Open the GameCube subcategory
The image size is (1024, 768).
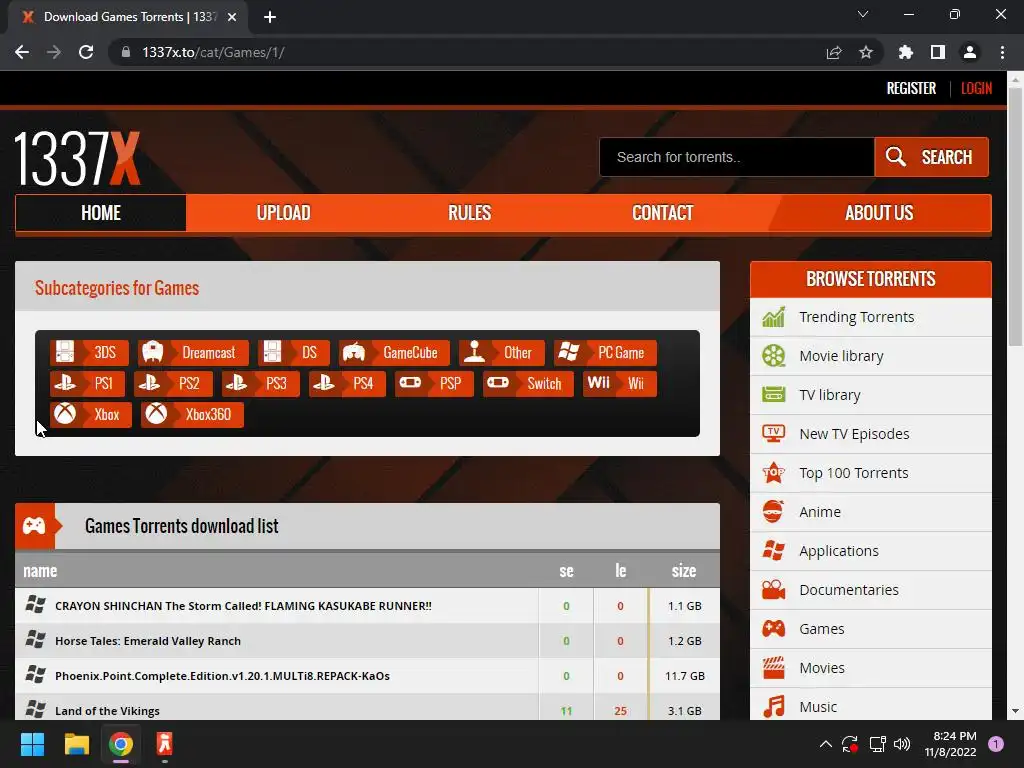[x=394, y=353]
